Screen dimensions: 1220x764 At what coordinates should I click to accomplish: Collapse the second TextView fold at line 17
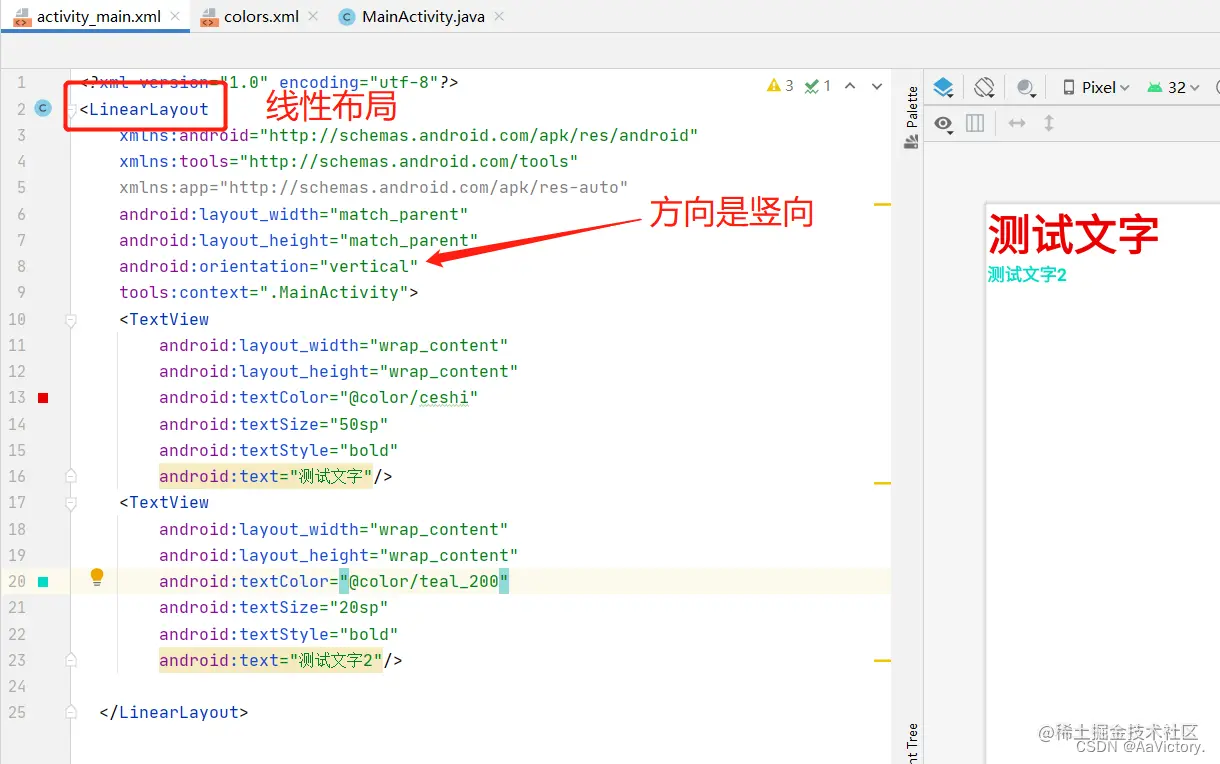point(71,503)
